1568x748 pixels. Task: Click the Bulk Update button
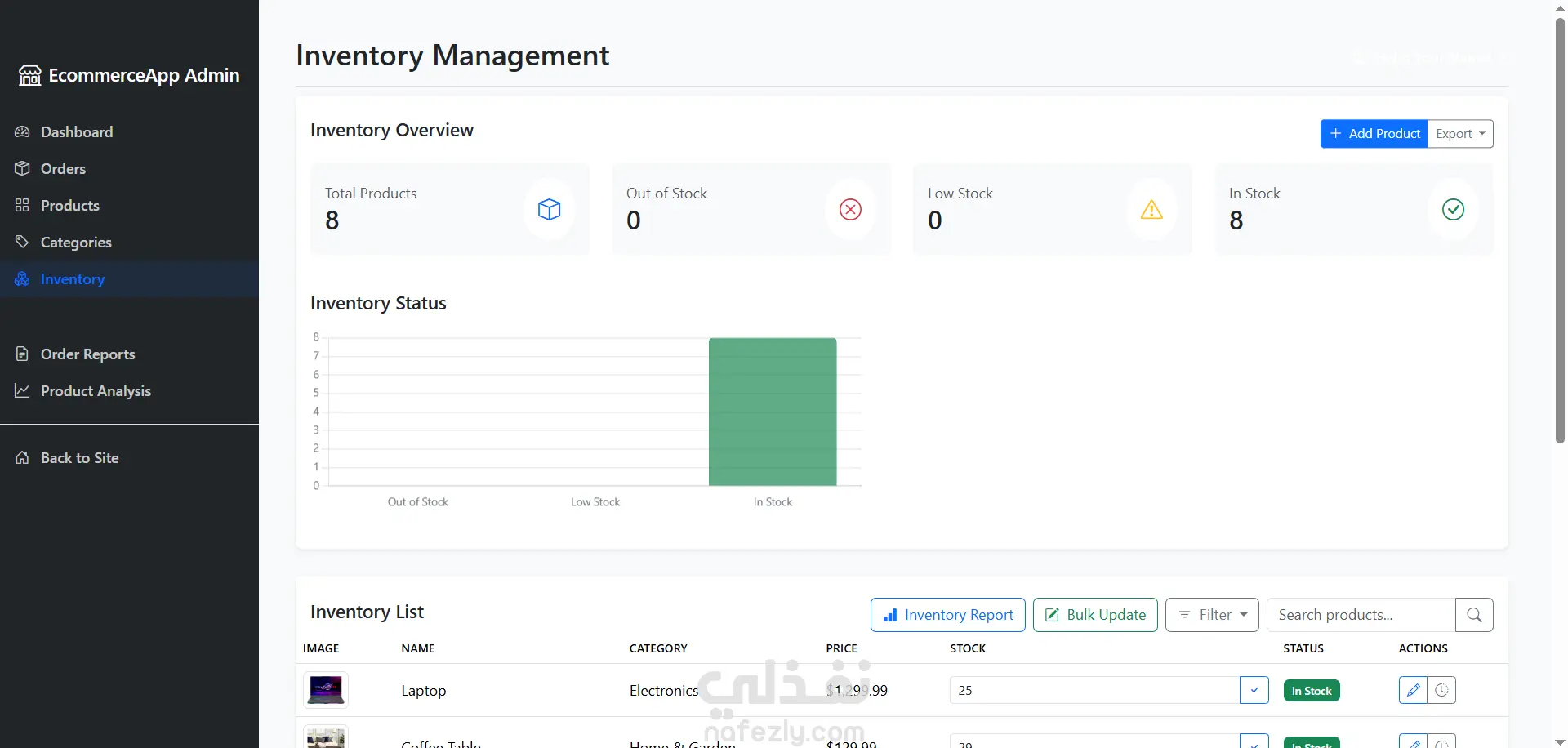click(x=1095, y=615)
